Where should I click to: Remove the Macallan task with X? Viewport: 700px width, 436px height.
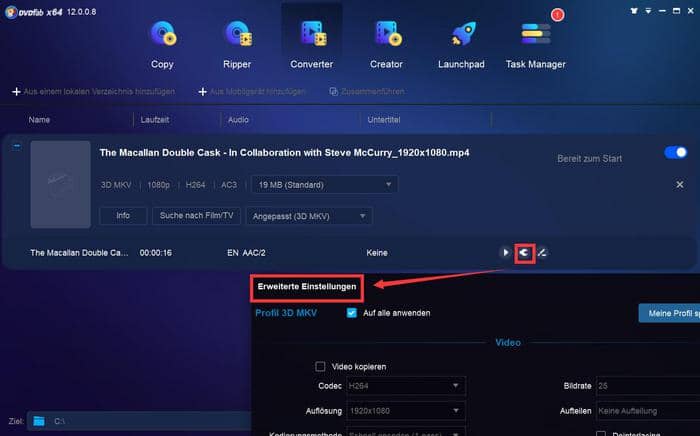[x=679, y=184]
